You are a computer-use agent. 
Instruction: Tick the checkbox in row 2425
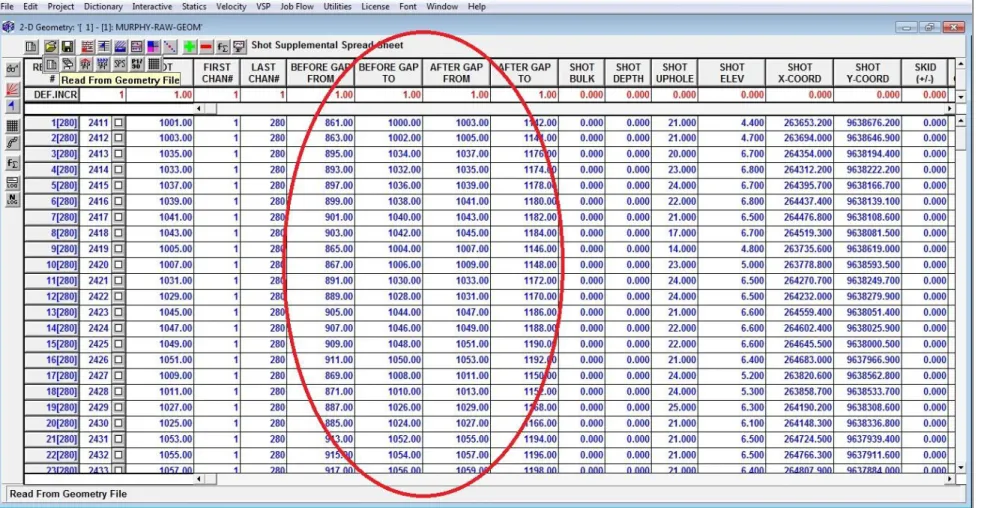click(x=118, y=344)
